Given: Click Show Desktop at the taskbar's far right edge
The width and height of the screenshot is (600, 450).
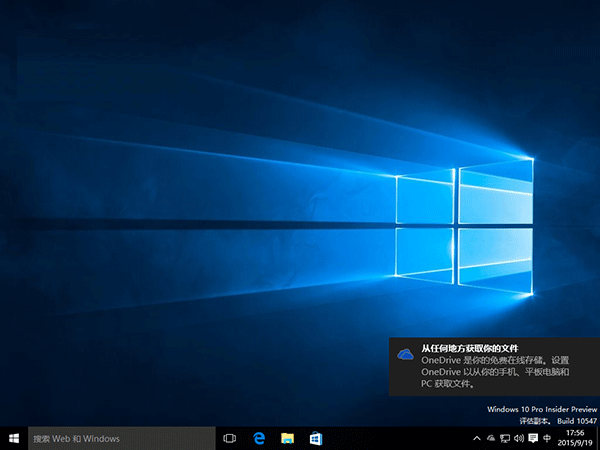Looking at the screenshot, I should pos(598,438).
